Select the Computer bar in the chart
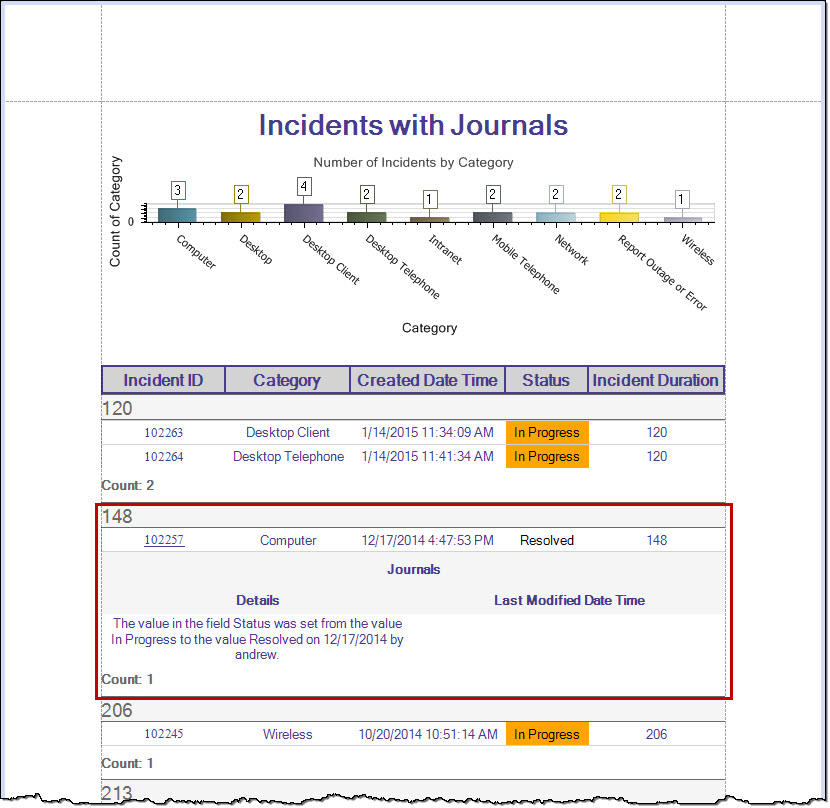The image size is (830, 808). [x=177, y=215]
